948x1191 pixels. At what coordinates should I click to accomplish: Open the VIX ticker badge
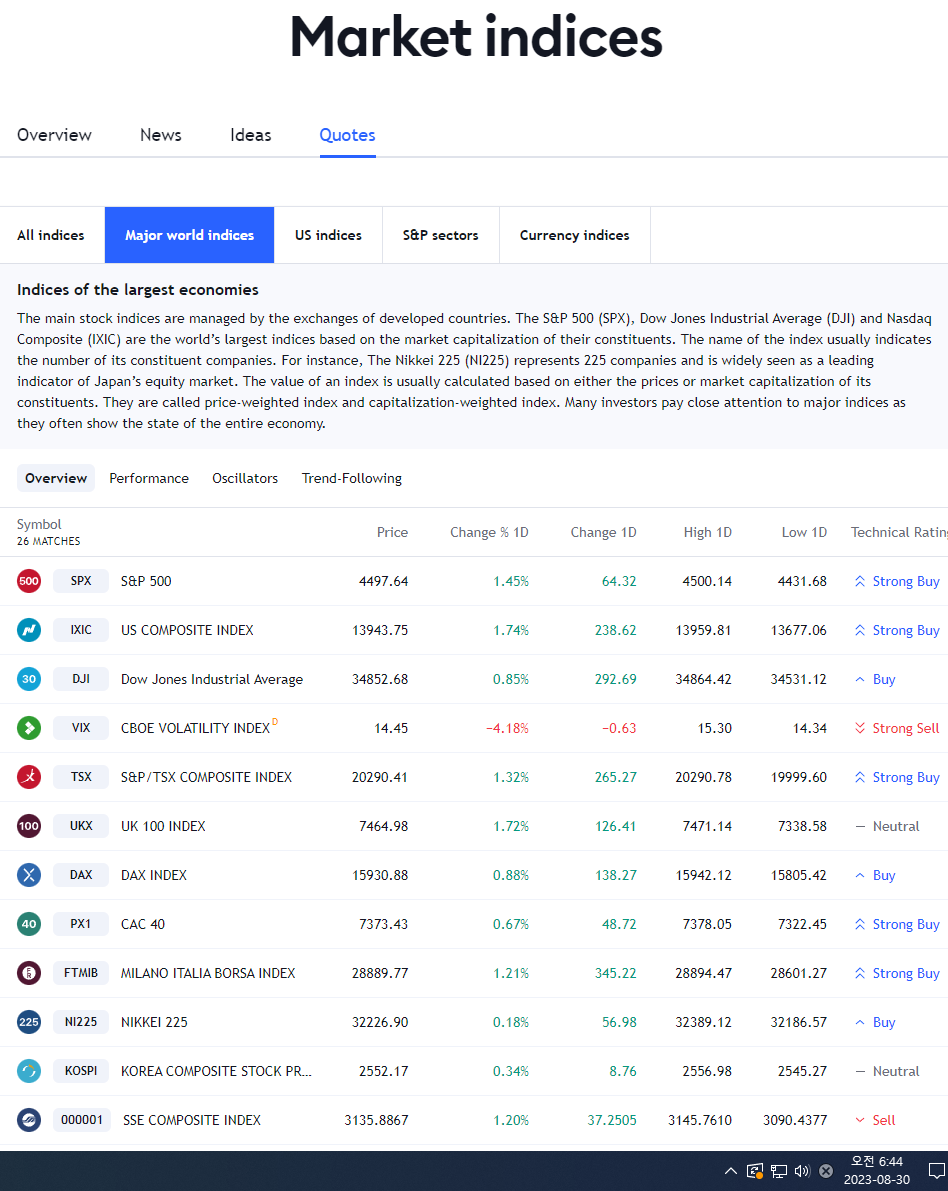(x=81, y=728)
